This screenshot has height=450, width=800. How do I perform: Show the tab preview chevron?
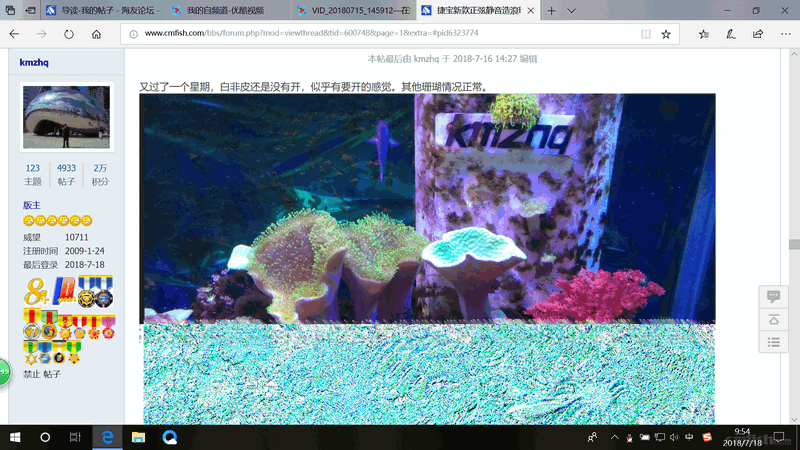571,10
